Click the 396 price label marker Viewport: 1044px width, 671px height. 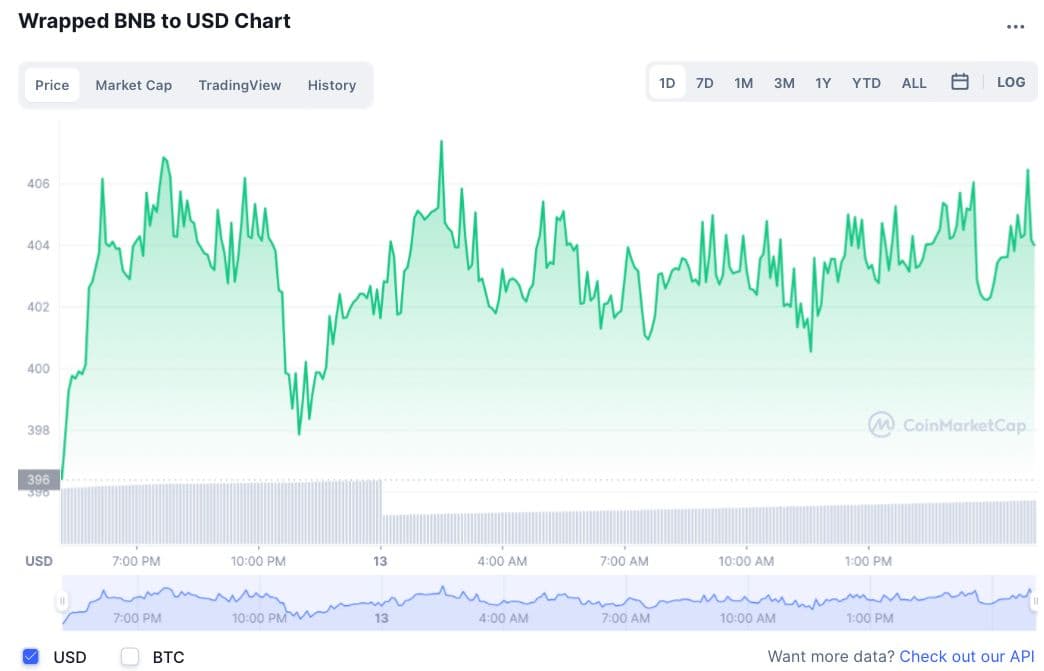(39, 480)
